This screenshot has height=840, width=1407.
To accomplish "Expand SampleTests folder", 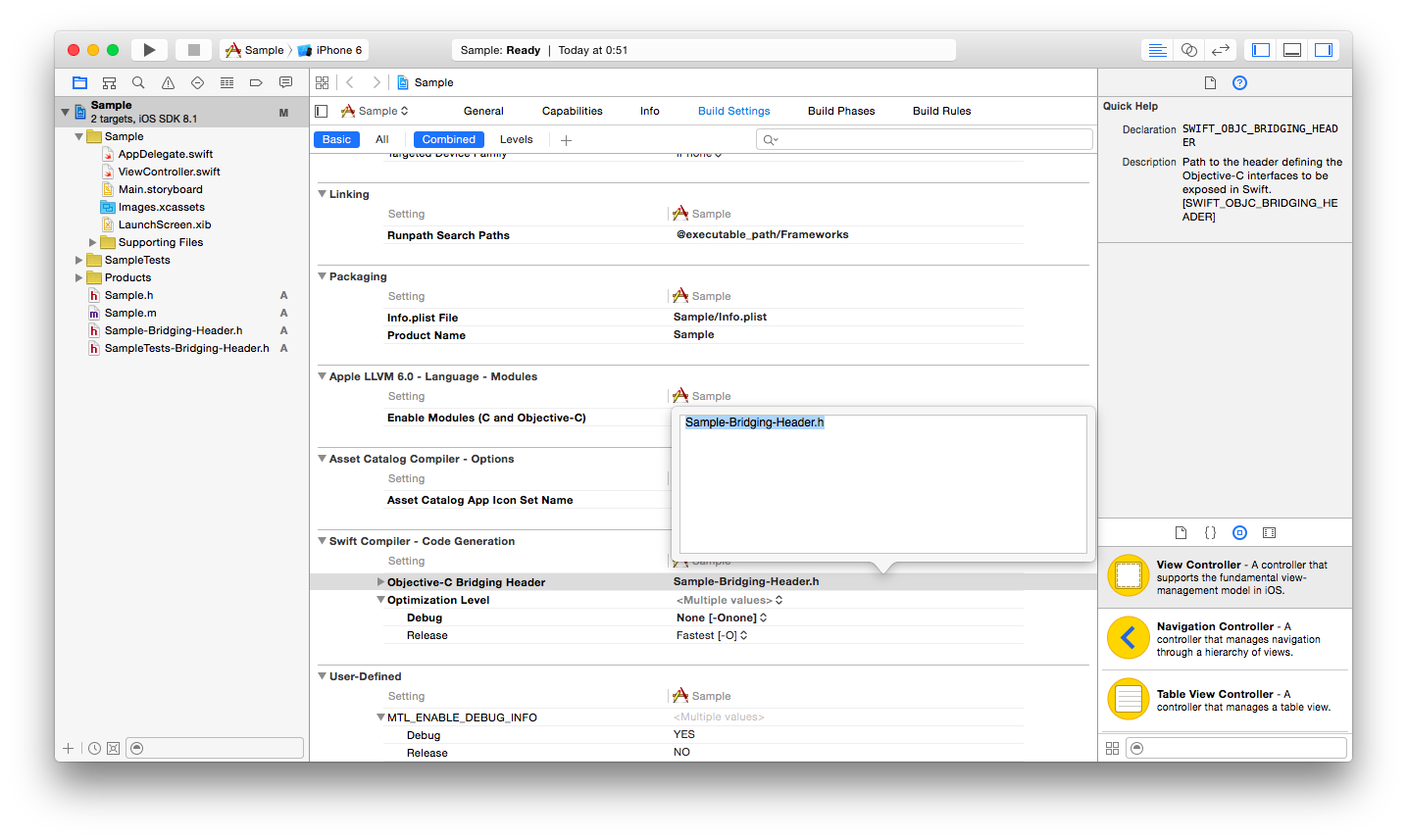I will coord(79,261).
